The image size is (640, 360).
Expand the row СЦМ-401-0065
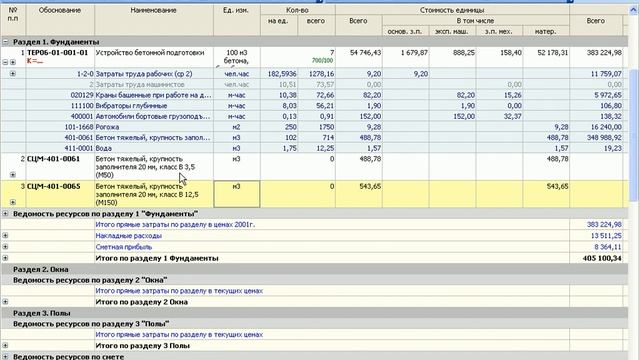pyautogui.click(x=13, y=202)
